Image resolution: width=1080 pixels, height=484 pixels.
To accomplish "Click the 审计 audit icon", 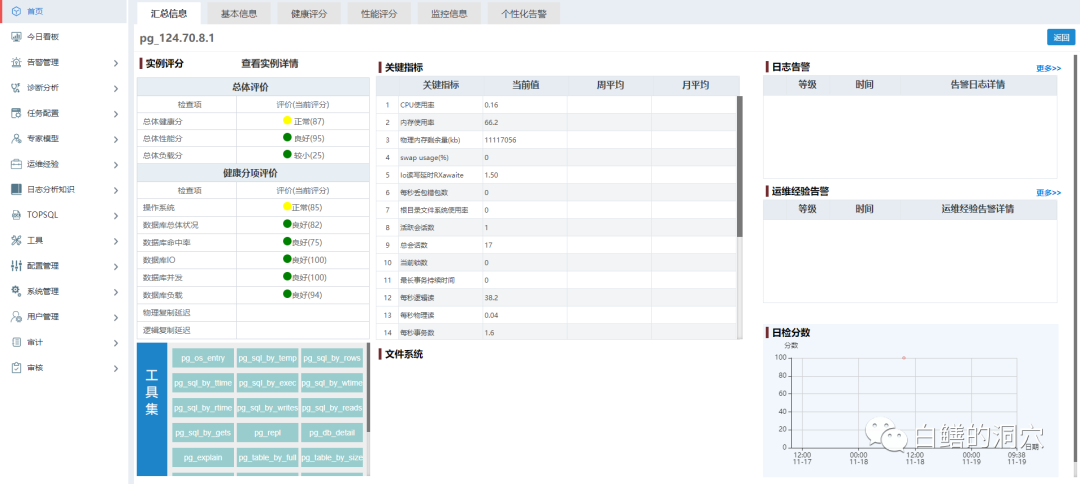I will point(16,342).
